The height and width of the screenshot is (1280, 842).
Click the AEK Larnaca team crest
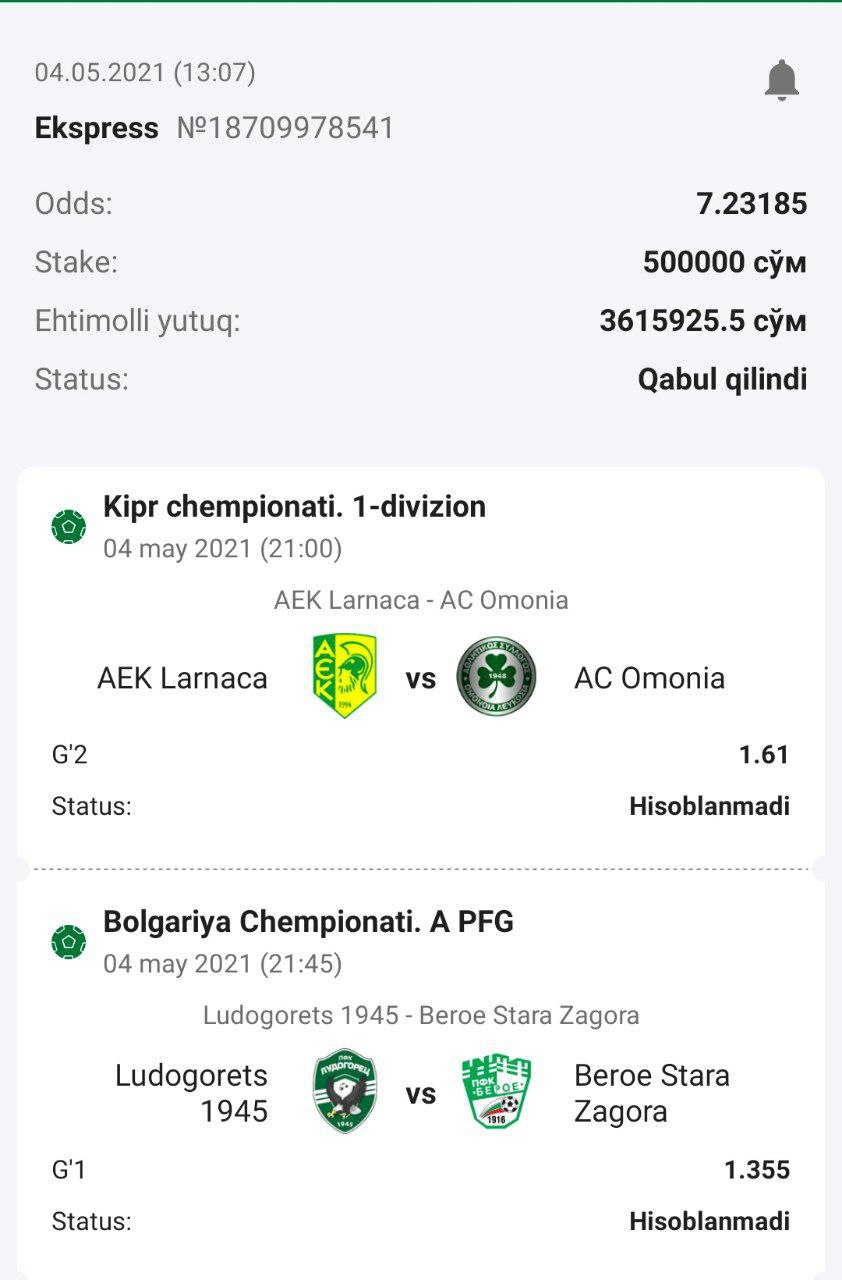(344, 677)
